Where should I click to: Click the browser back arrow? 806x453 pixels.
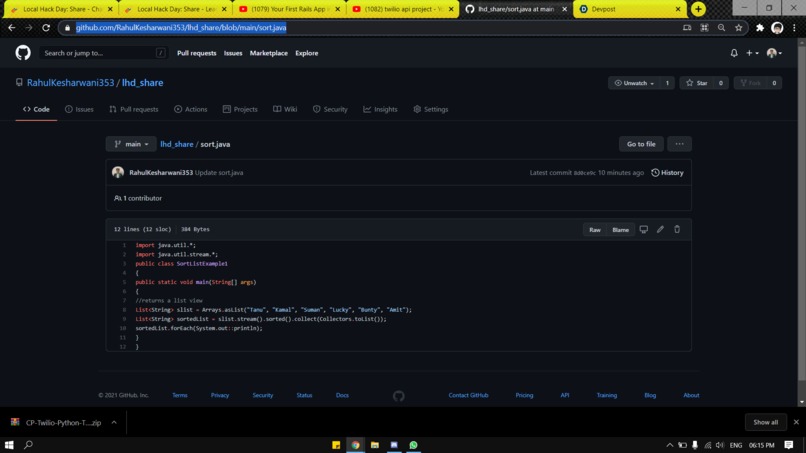pos(11,28)
